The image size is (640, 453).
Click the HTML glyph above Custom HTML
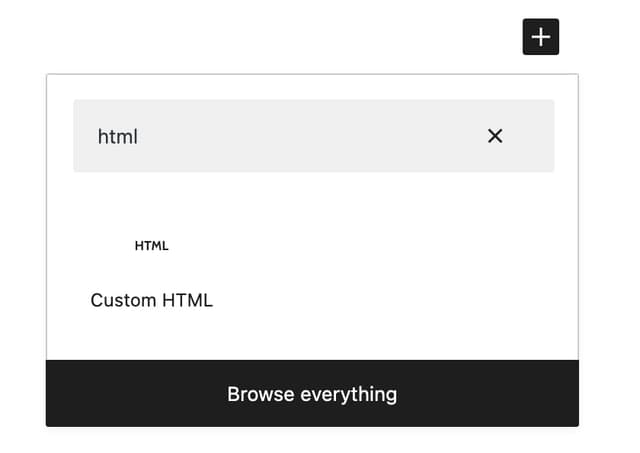click(x=151, y=246)
